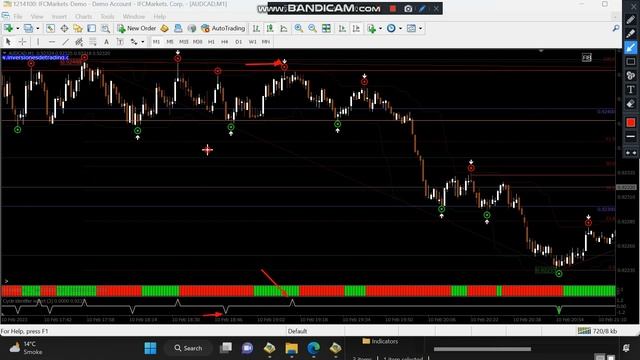Open the Window menu
Viewport: 640px width, 360px height.
click(134, 16)
